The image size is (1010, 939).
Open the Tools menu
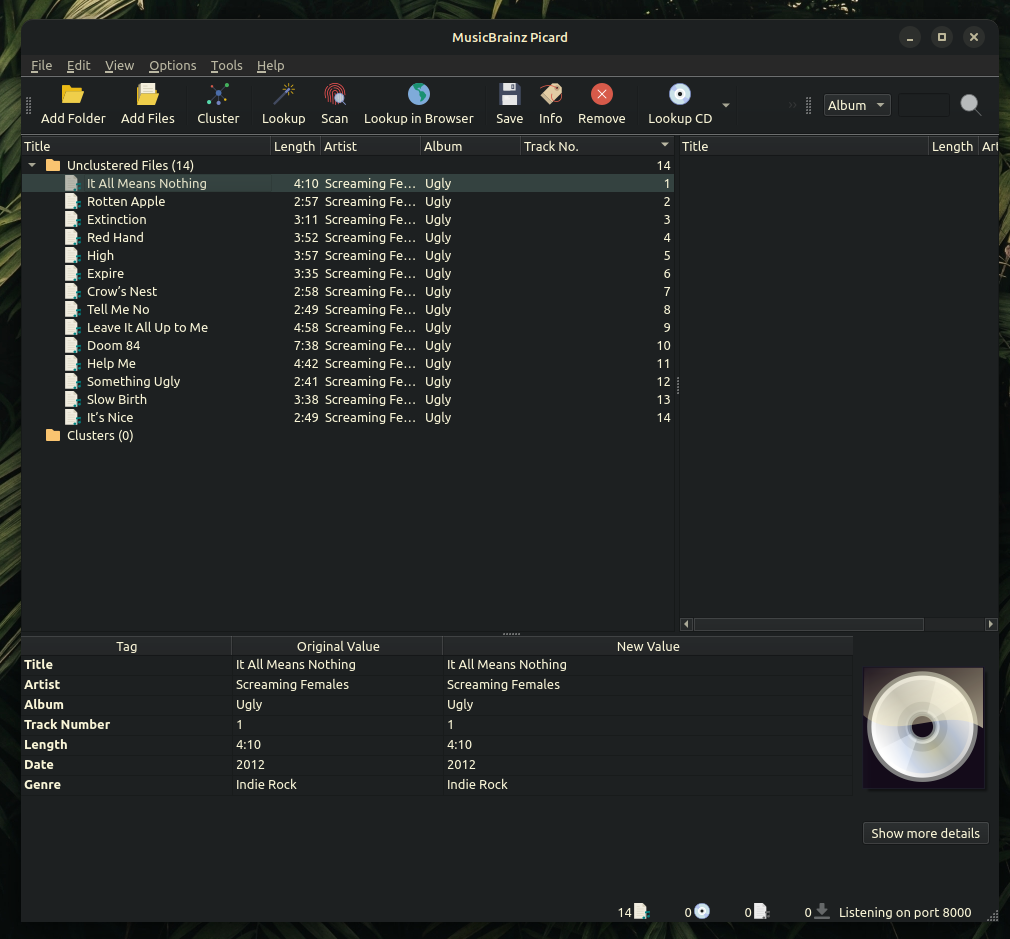point(226,66)
